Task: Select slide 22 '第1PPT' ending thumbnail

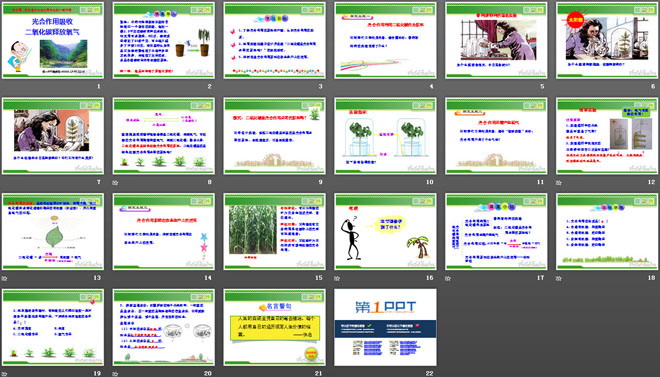Action: pyautogui.click(x=386, y=327)
